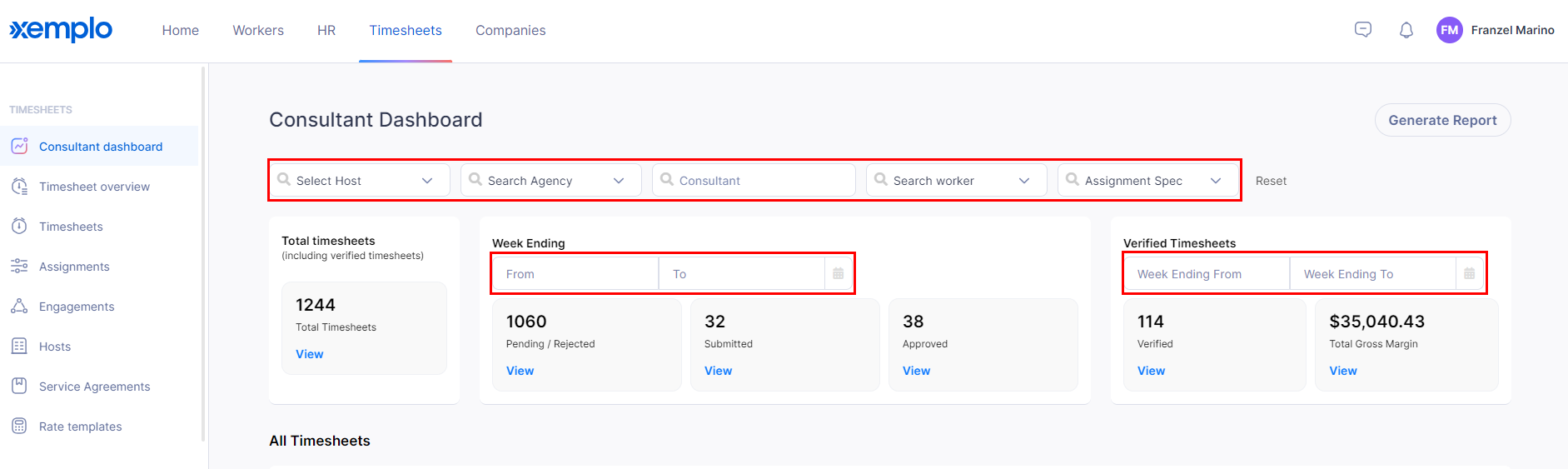The height and width of the screenshot is (469, 1568).
Task: Click the xemplo logo
Action: (61, 29)
